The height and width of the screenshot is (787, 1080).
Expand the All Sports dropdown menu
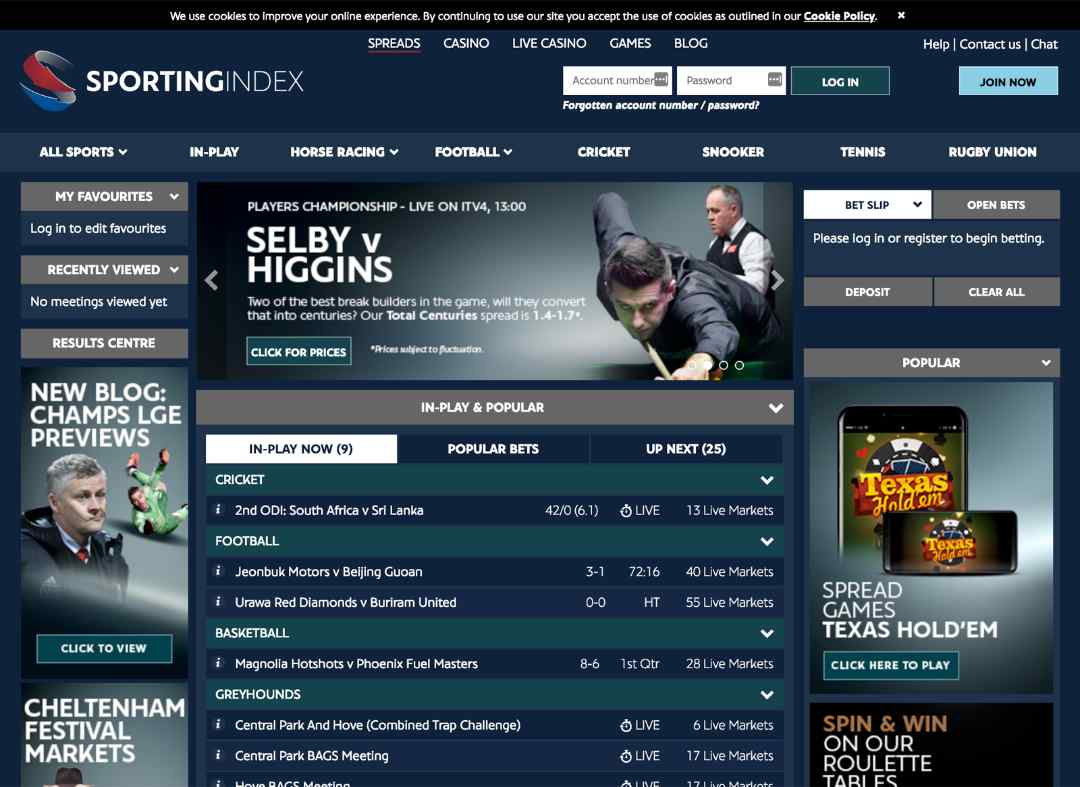[x=83, y=152]
